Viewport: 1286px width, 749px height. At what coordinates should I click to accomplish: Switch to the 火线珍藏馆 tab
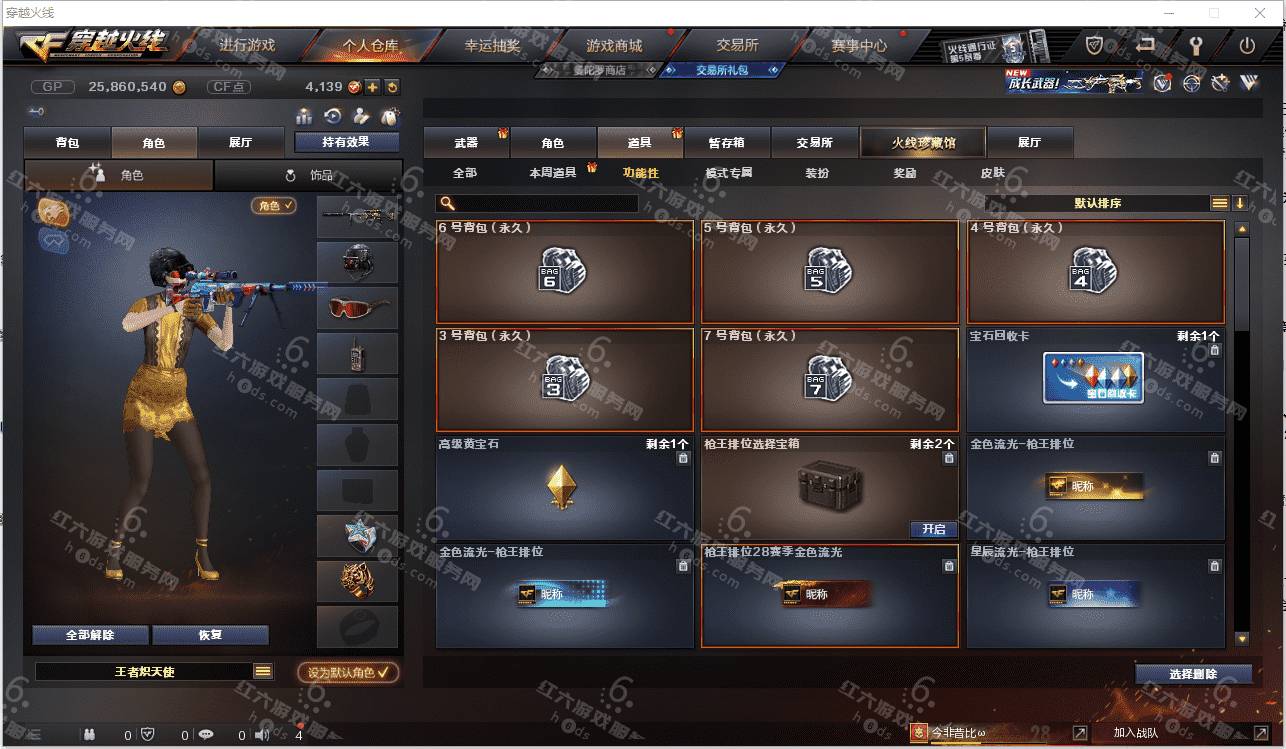click(x=923, y=143)
